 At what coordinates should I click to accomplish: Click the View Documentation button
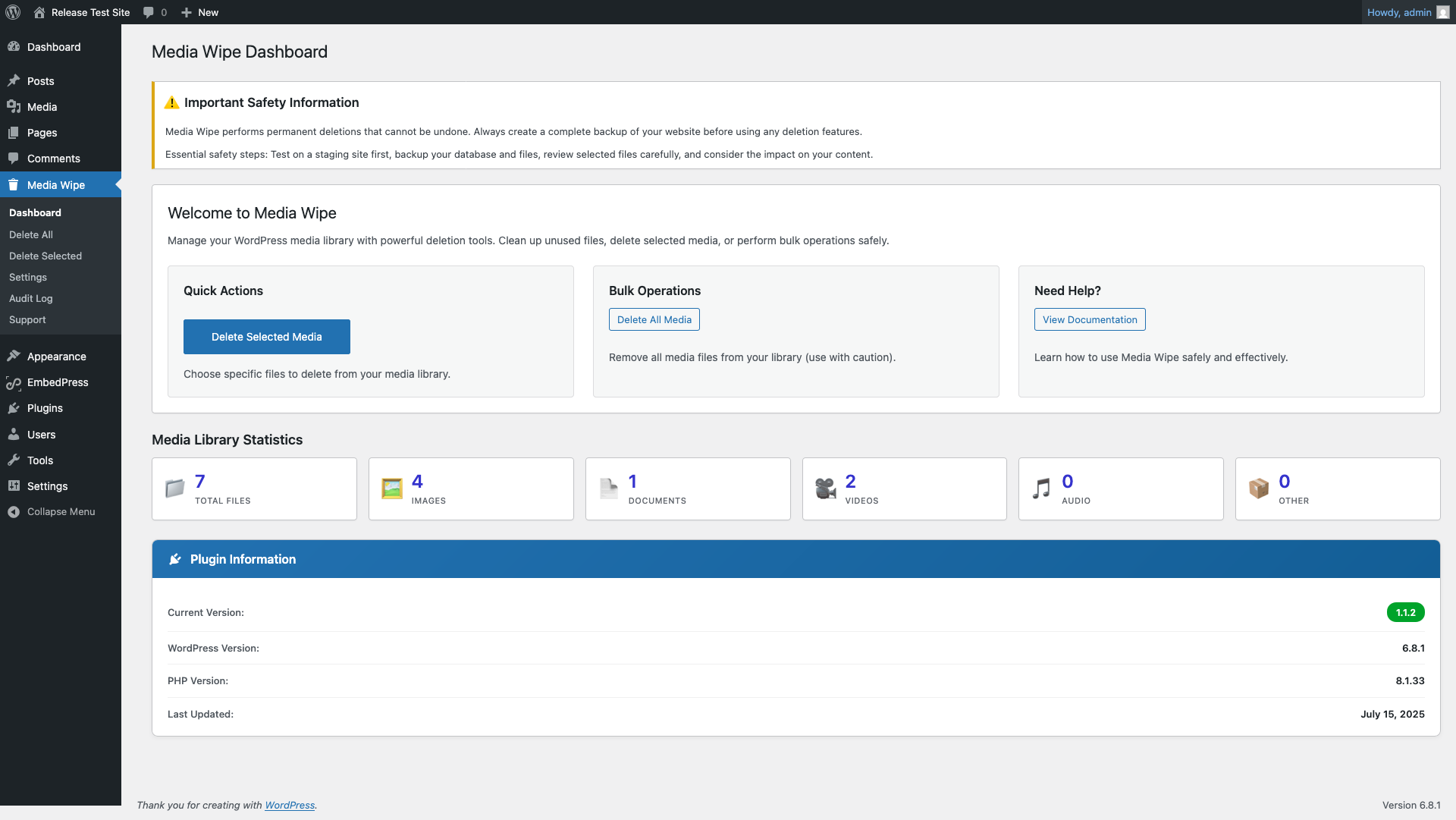[1090, 319]
